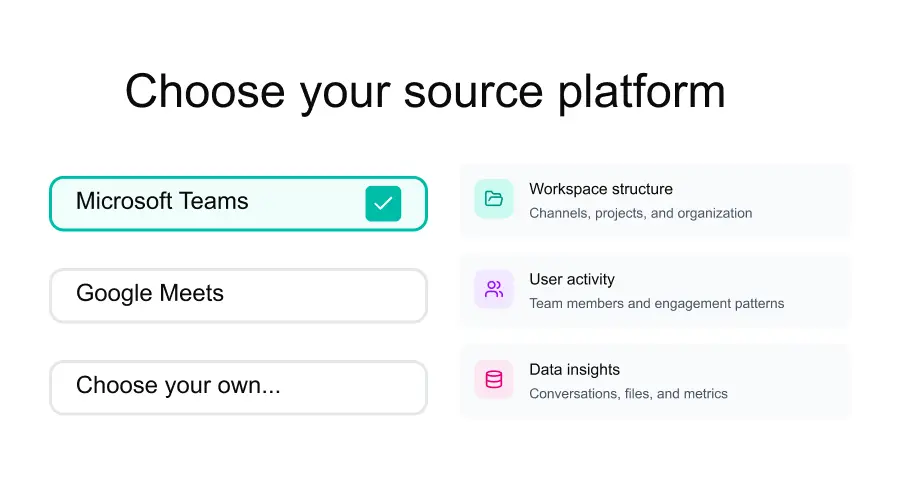Click the Data insights title
Image resolution: width=900 pixels, height=500 pixels.
click(x=574, y=369)
